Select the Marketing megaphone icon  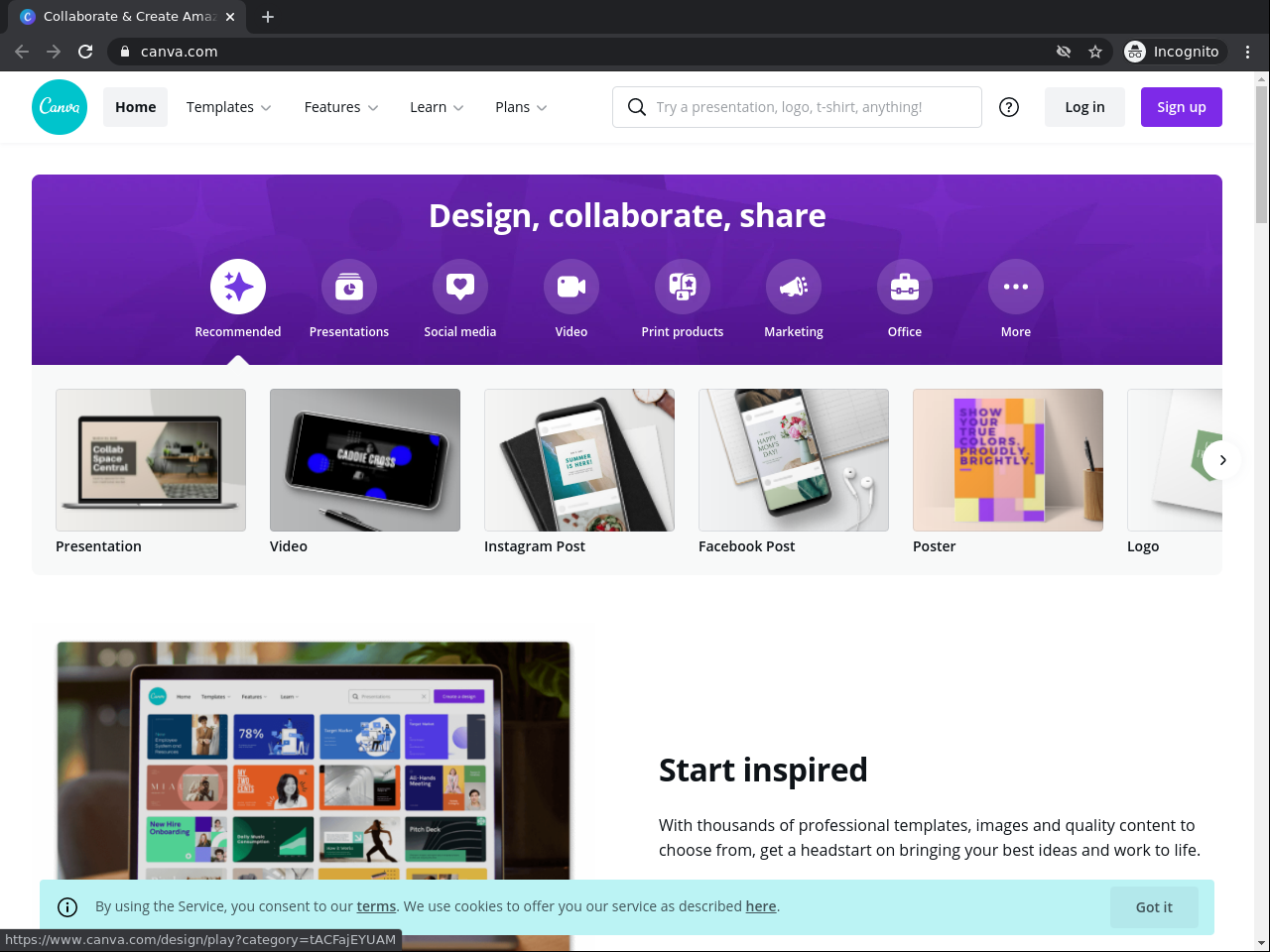794,287
